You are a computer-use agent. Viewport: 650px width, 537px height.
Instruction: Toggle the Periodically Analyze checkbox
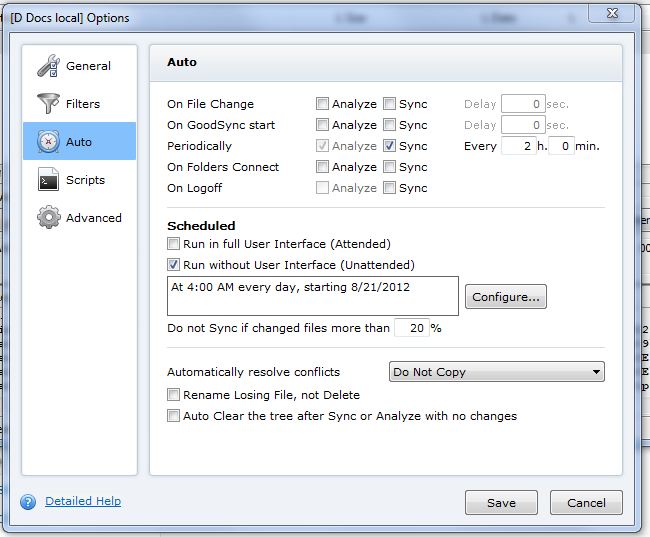(x=322, y=146)
